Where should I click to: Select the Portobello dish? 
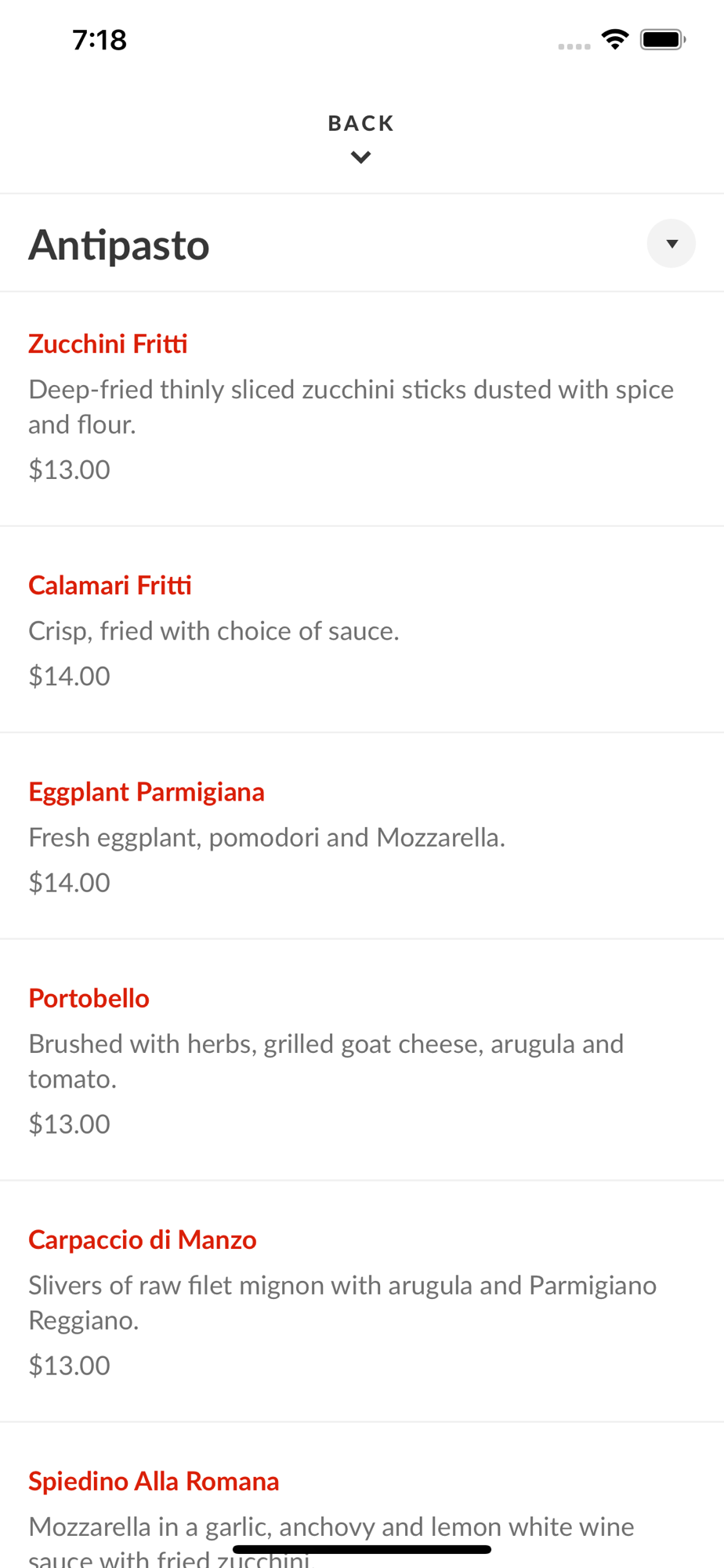(x=89, y=999)
